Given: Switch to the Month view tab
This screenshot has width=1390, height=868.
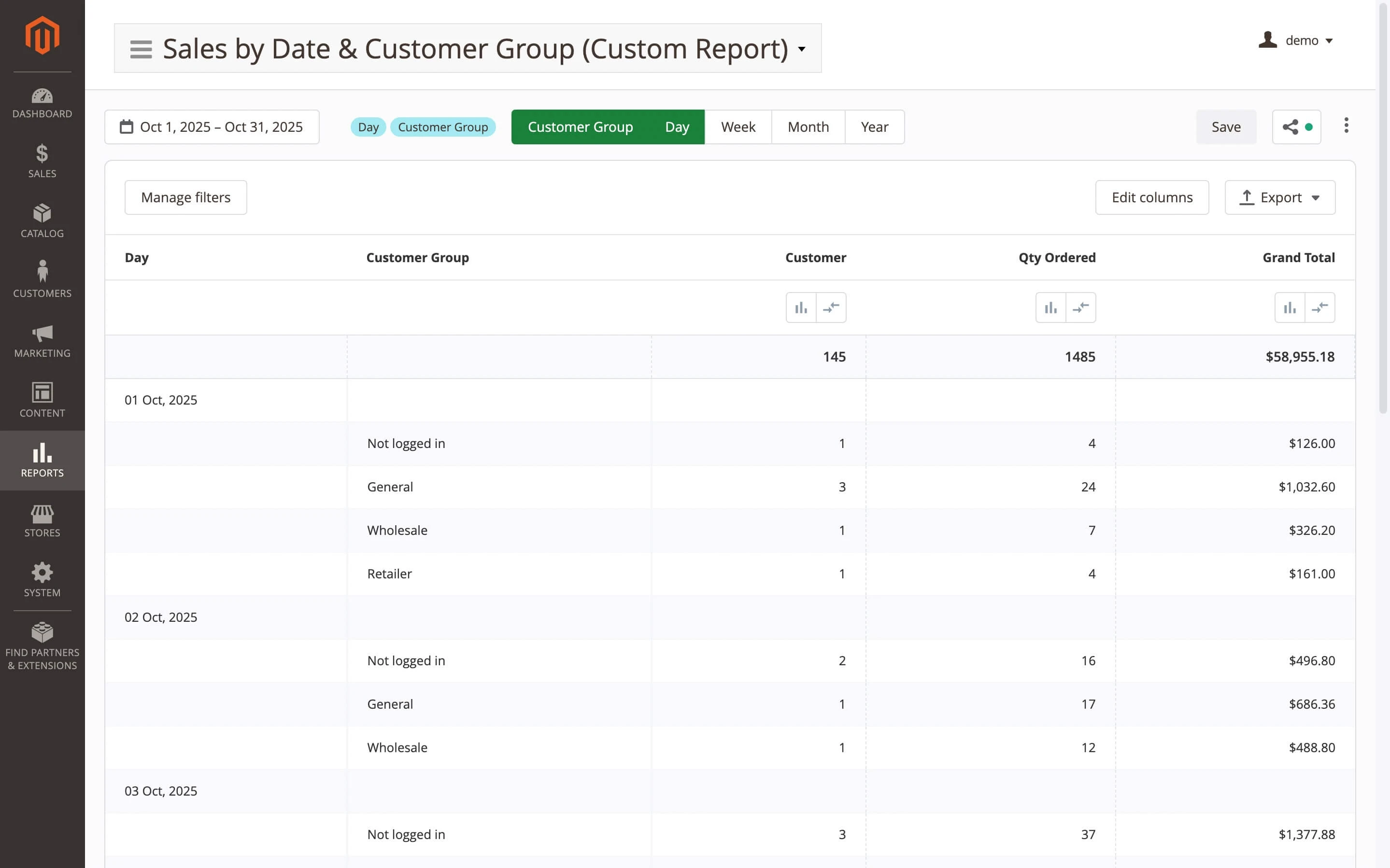Looking at the screenshot, I should (x=808, y=126).
